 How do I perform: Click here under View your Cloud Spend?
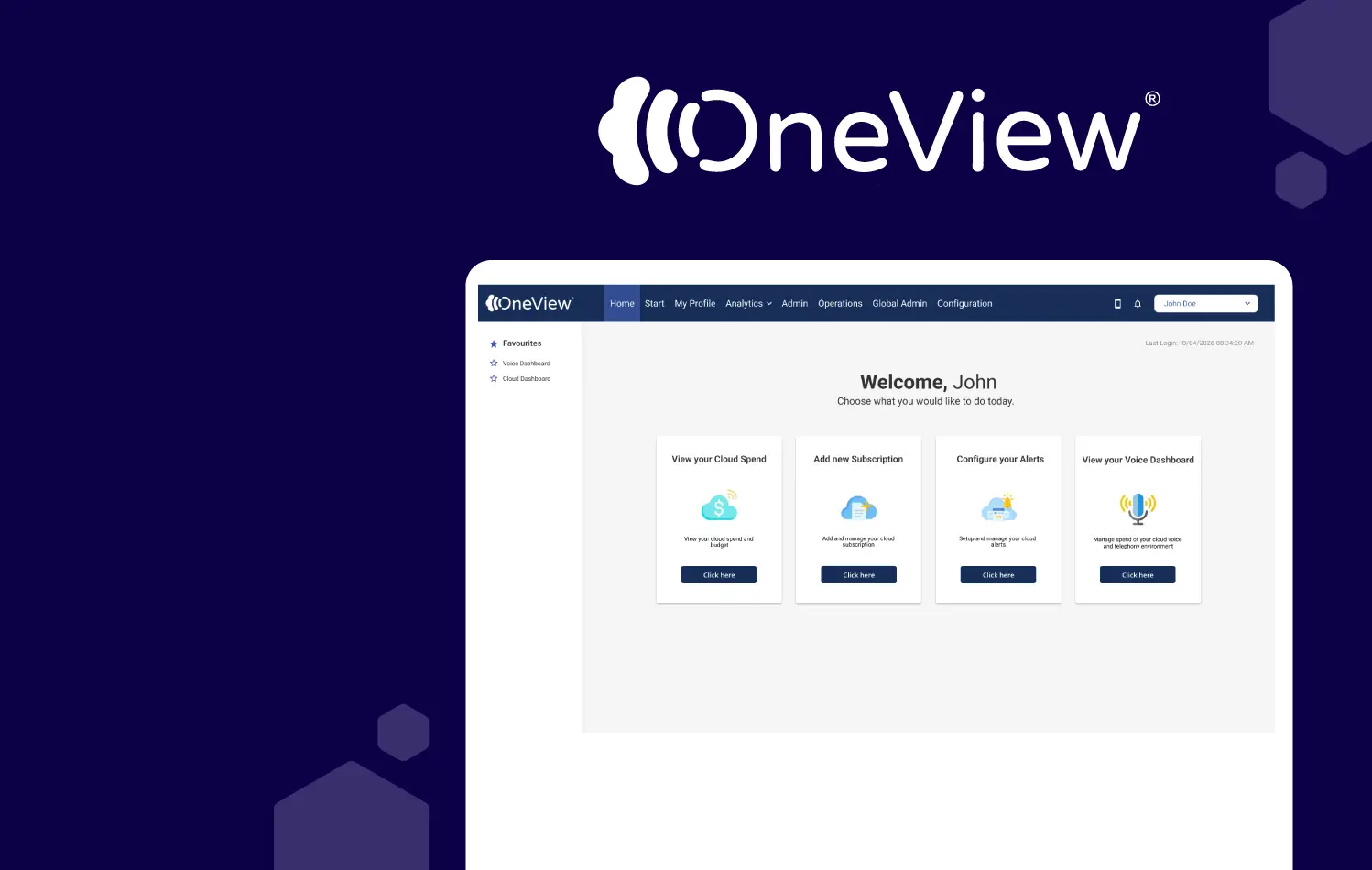[719, 575]
